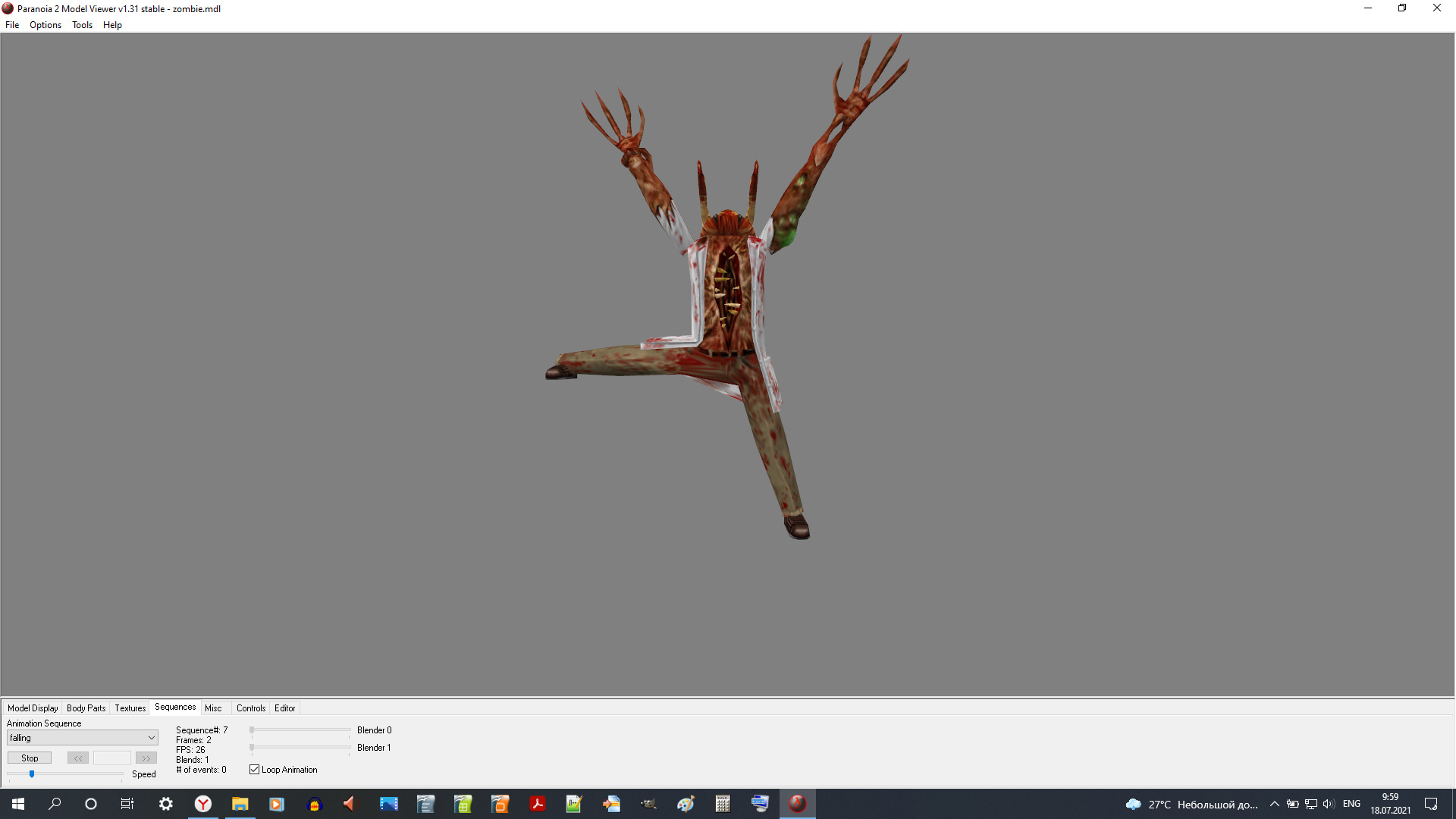The image size is (1456, 819).
Task: Step forward one frame with >> button
Action: tap(145, 758)
